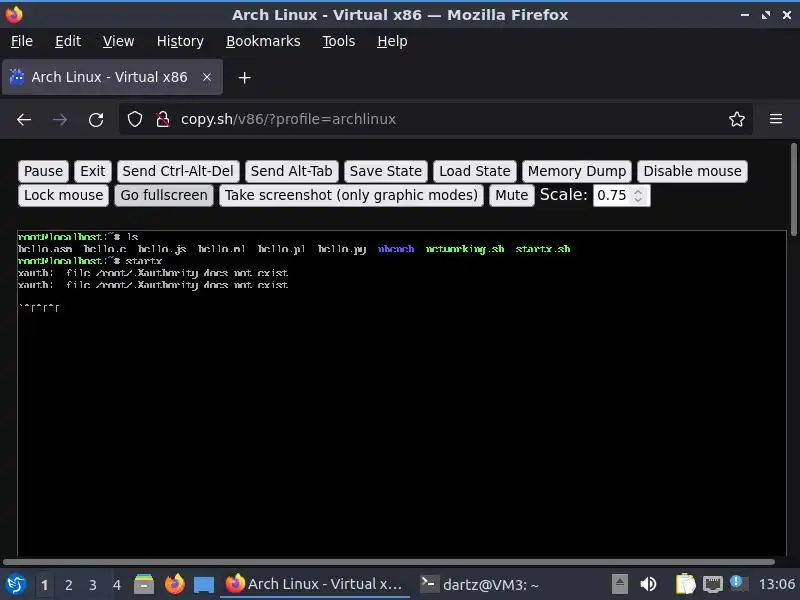Click the update notifier tray icon
This screenshot has height=600, width=800.
(x=738, y=583)
